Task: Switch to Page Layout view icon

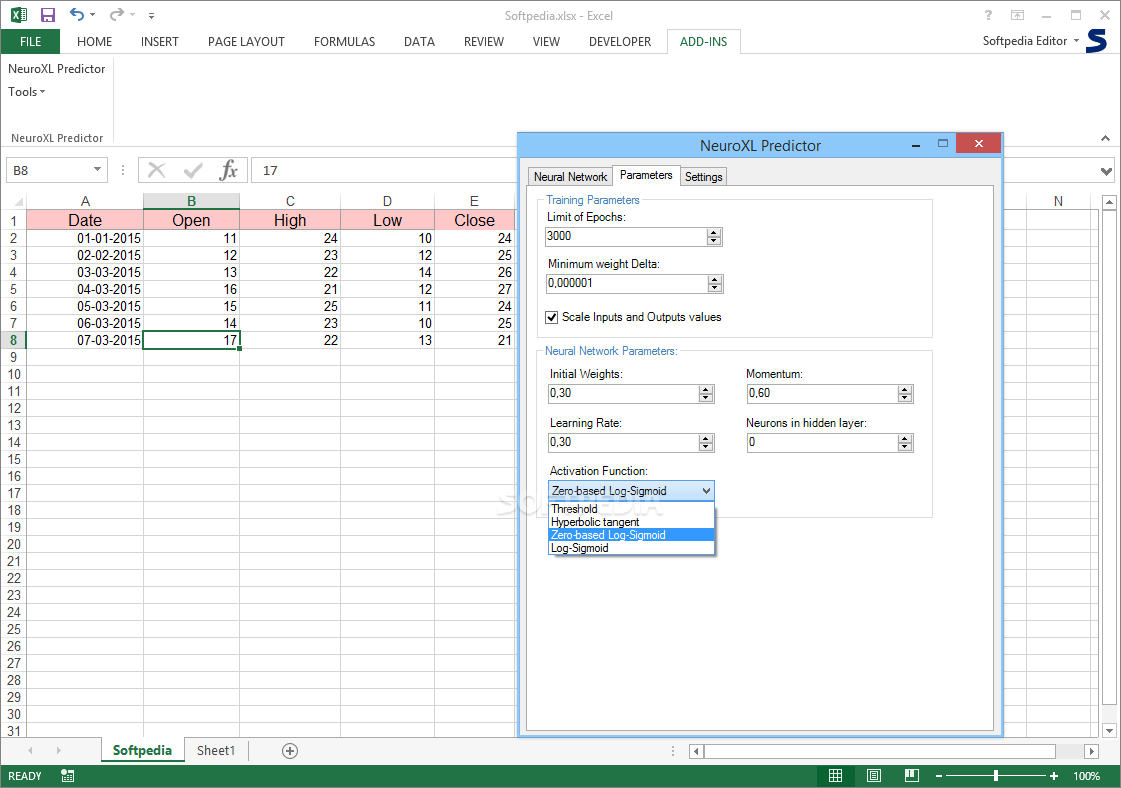Action: tap(874, 776)
